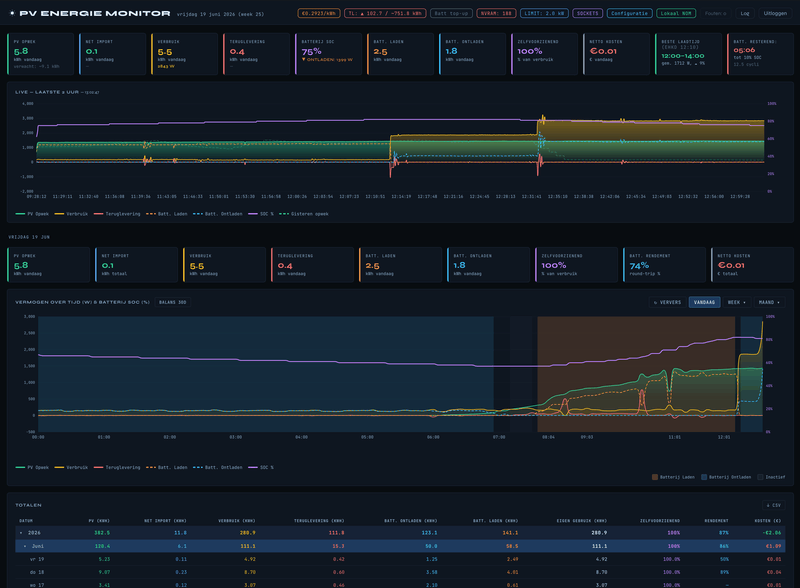Toggle Gisteren opwek series in live legend

click(304, 214)
